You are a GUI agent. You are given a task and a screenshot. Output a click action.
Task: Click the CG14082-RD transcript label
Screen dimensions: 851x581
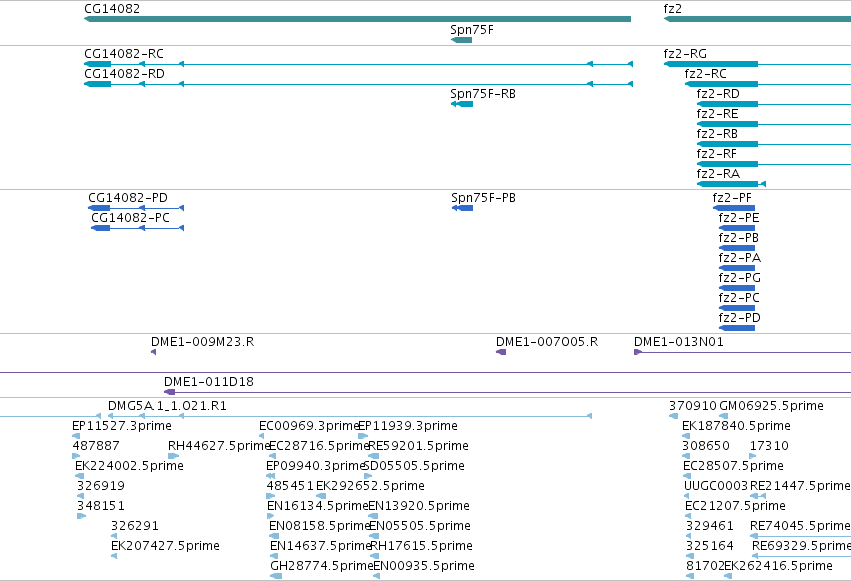point(124,74)
